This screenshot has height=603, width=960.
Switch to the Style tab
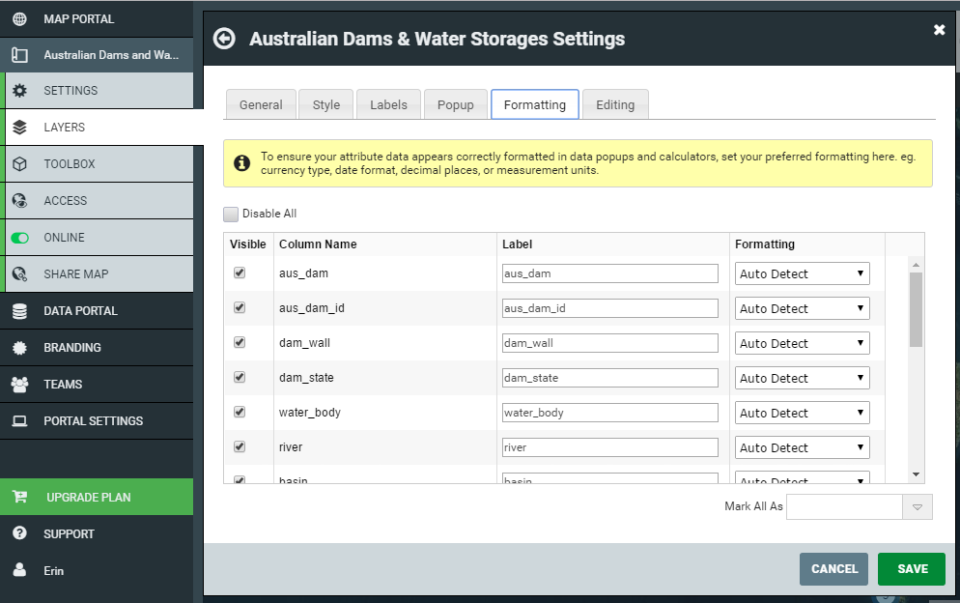tap(326, 105)
